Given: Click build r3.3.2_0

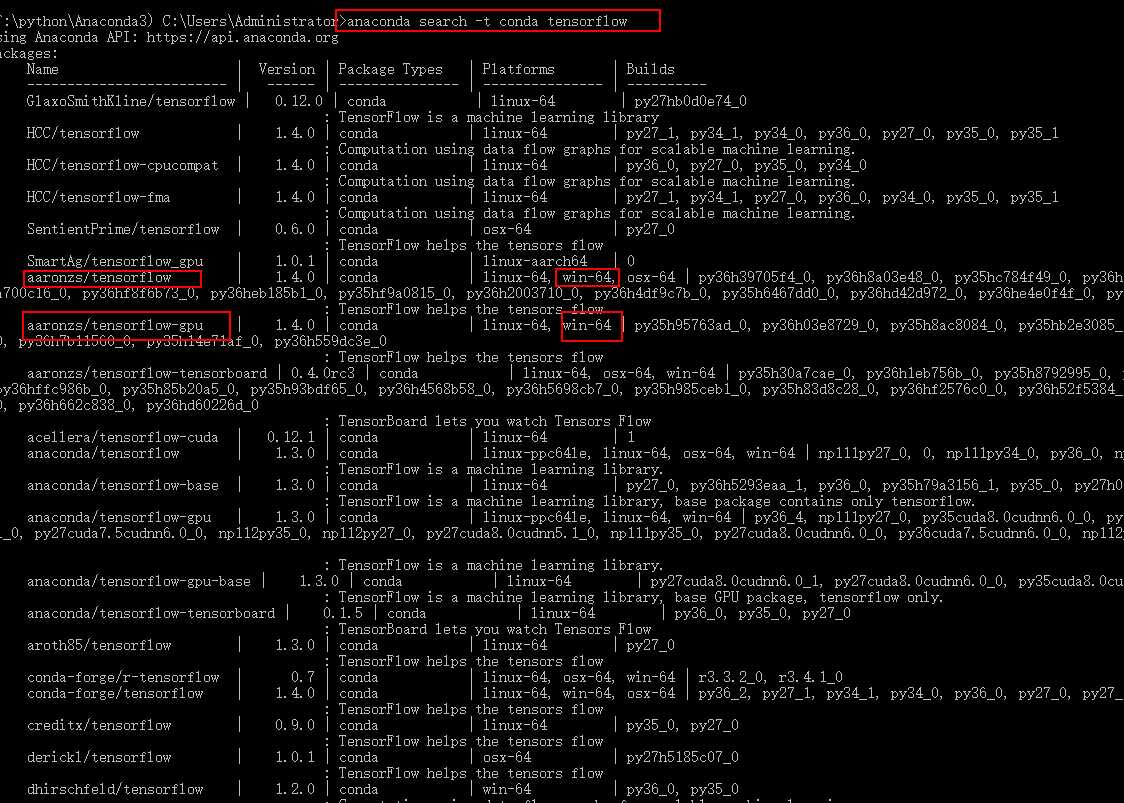Looking at the screenshot, I should coord(730,678).
